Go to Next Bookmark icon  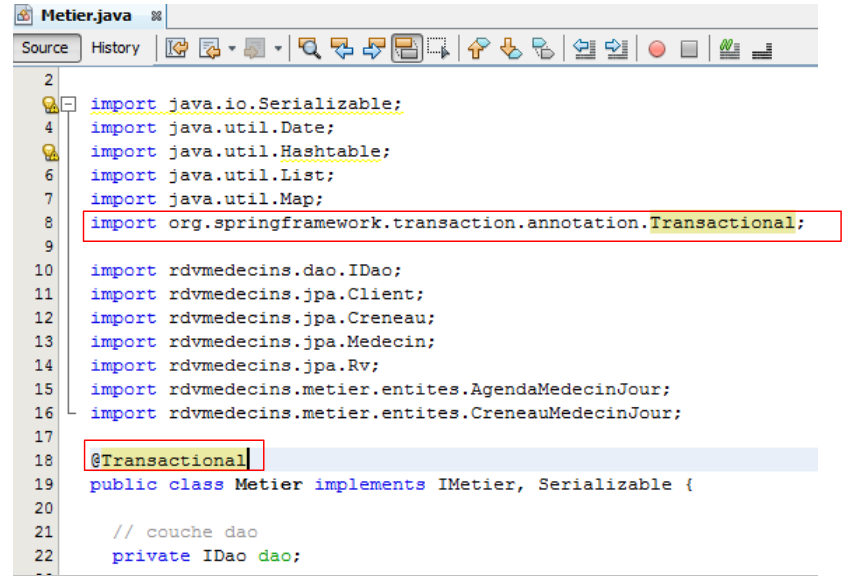(510, 48)
